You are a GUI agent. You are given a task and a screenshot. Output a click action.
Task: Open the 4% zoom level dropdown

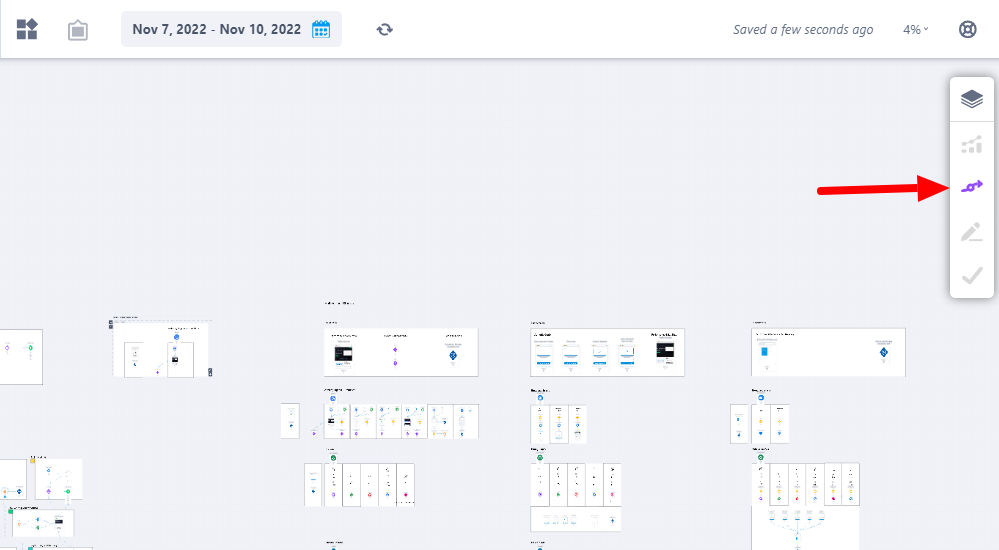[916, 29]
